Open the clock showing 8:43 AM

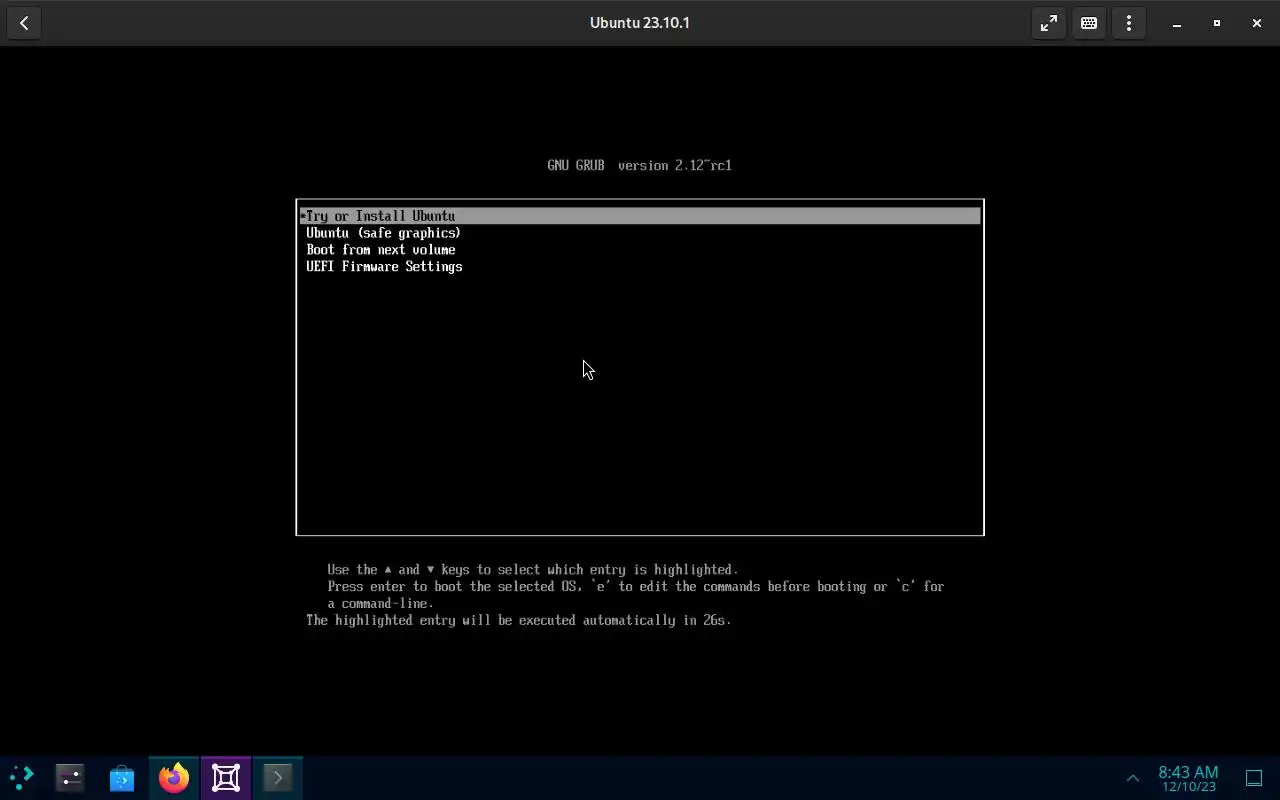point(1188,778)
